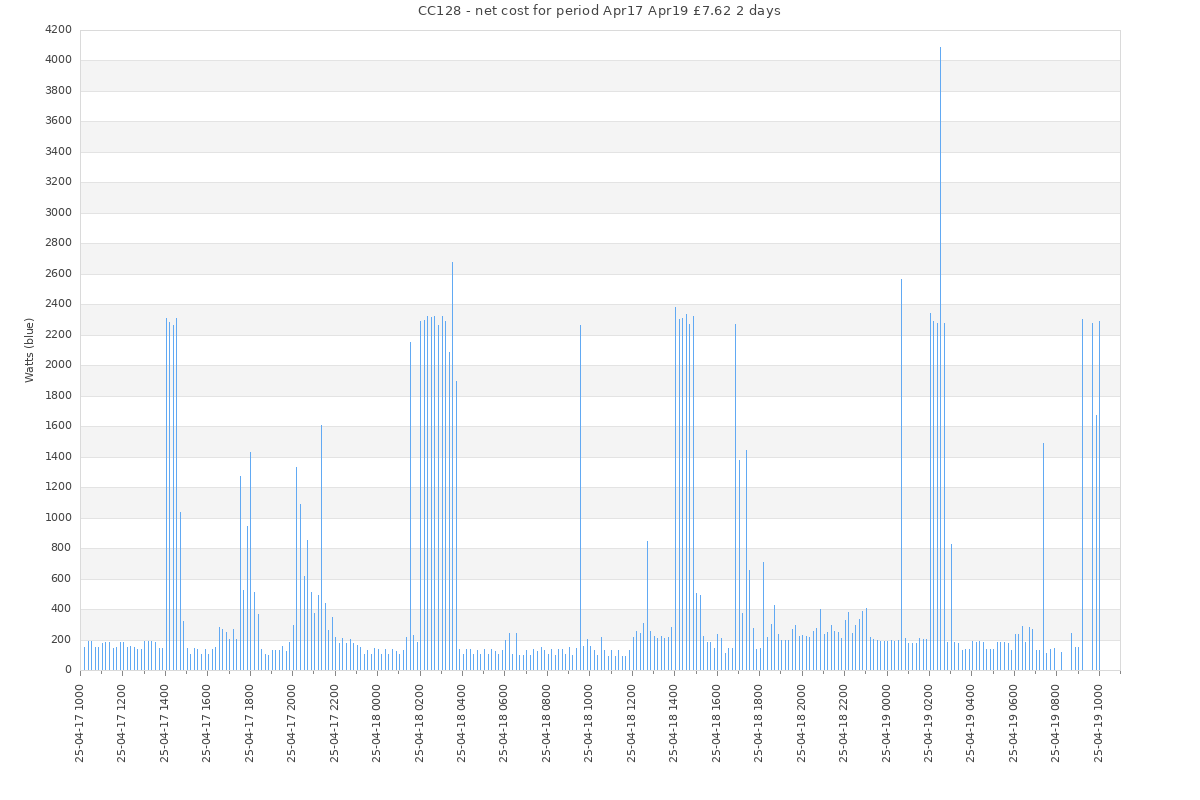Click the isolated 2270-watt spike before 25-04-18 1000
The image size is (1200, 800).
coord(580,498)
